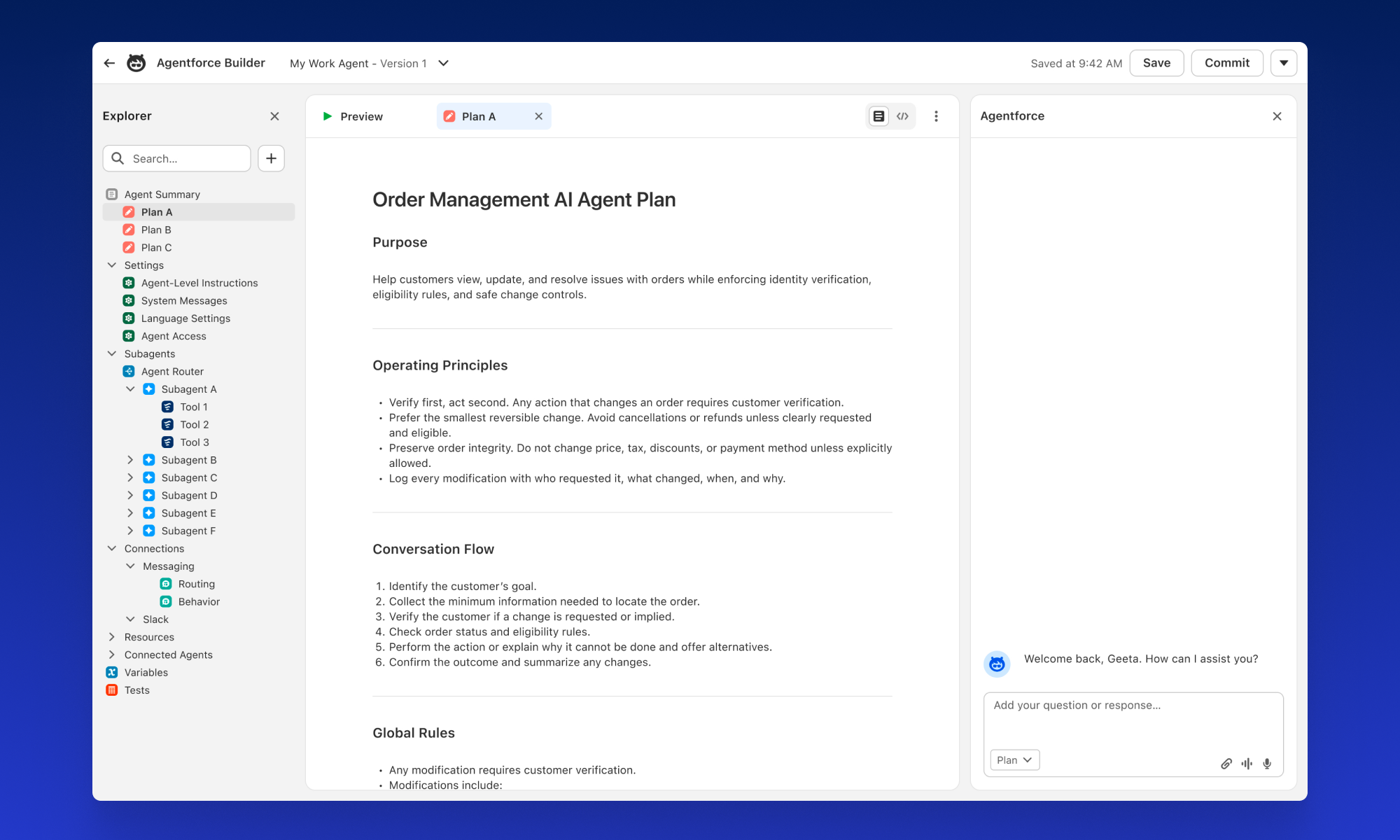Click the Routing icon under Messaging

point(166,584)
